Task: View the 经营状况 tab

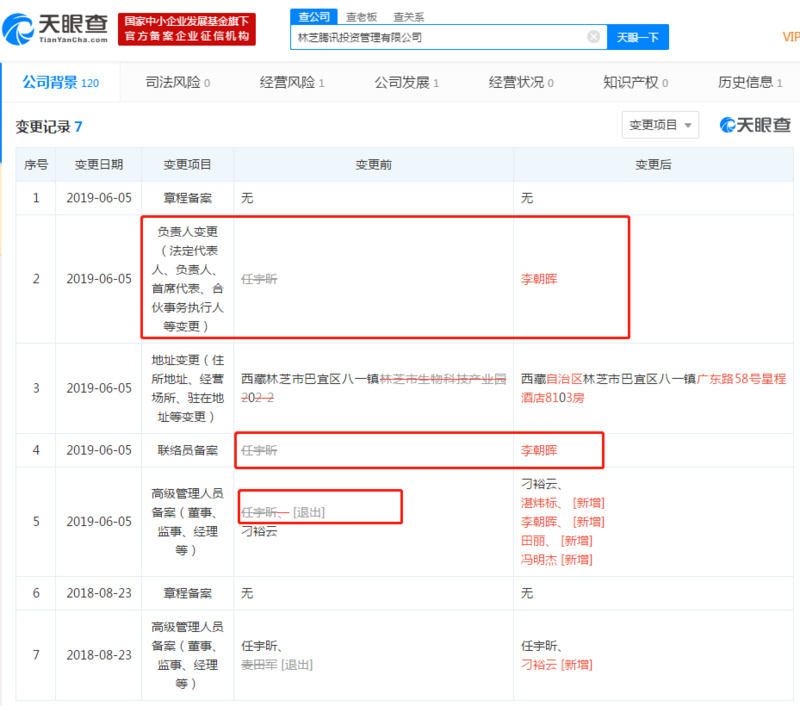Action: pos(521,83)
